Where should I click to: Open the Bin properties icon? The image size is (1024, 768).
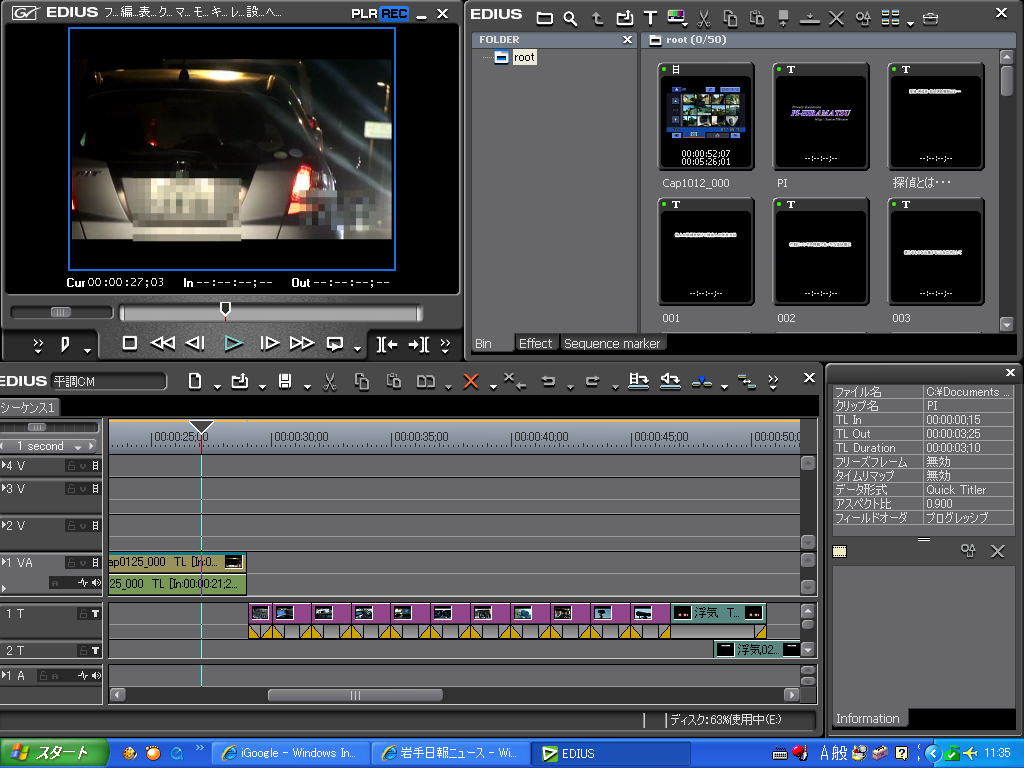[x=863, y=18]
